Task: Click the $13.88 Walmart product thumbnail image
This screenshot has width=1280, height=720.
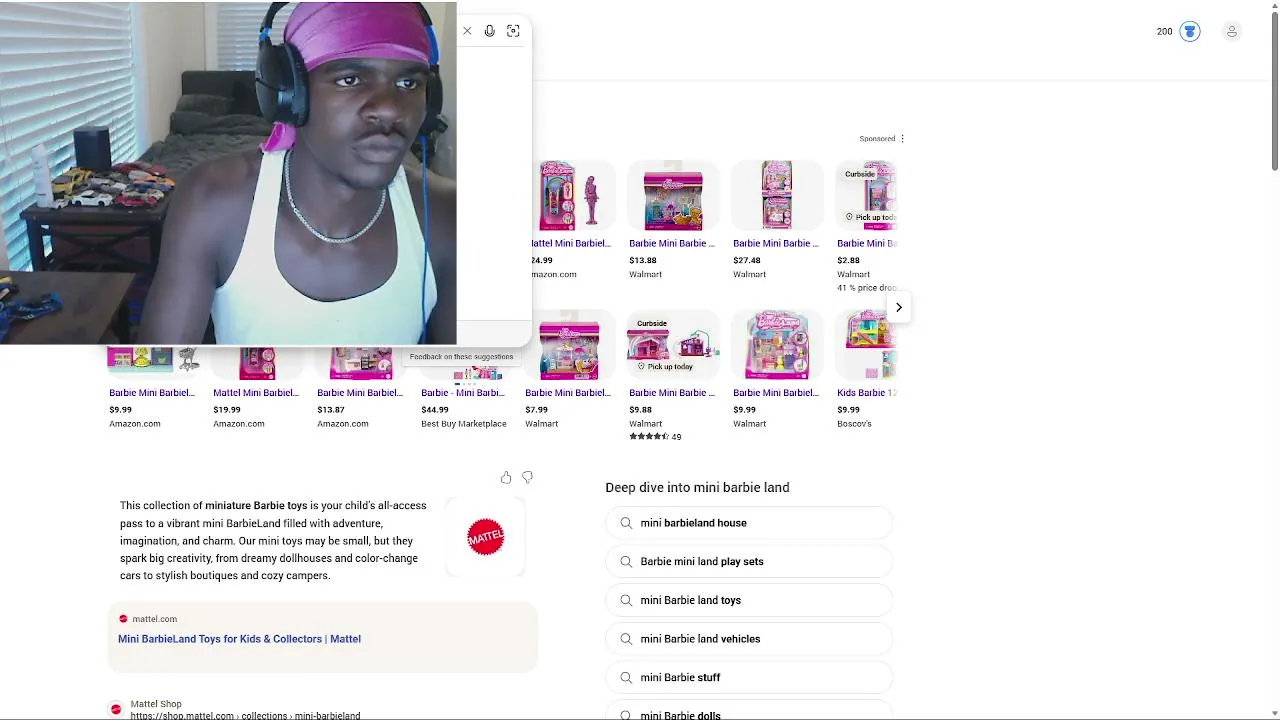Action: (x=673, y=196)
